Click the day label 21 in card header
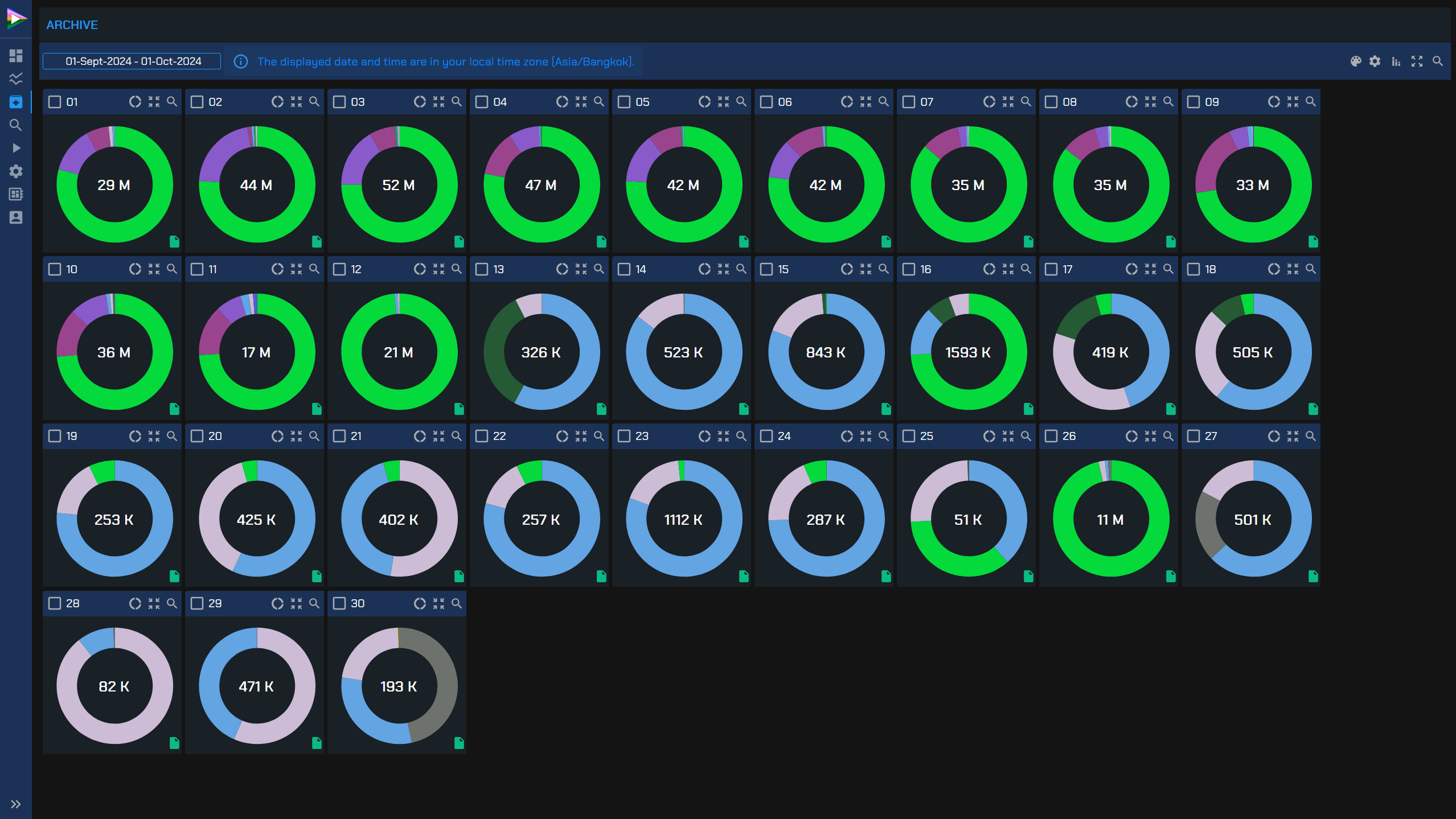Image resolution: width=1456 pixels, height=819 pixels. point(356,436)
